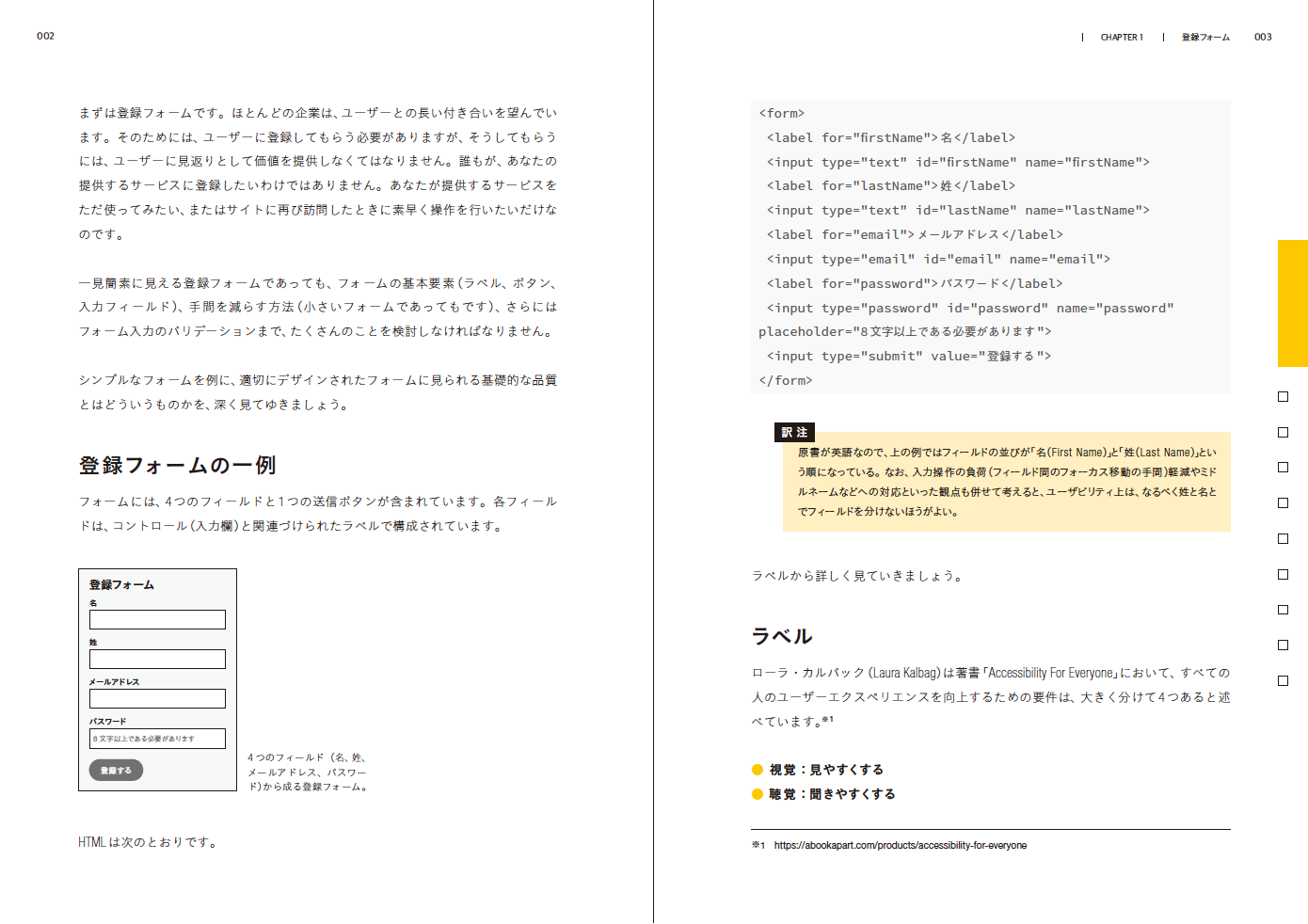This screenshot has width=1308, height=924.
Task: Click the ラベル section heading
Action: [781, 636]
